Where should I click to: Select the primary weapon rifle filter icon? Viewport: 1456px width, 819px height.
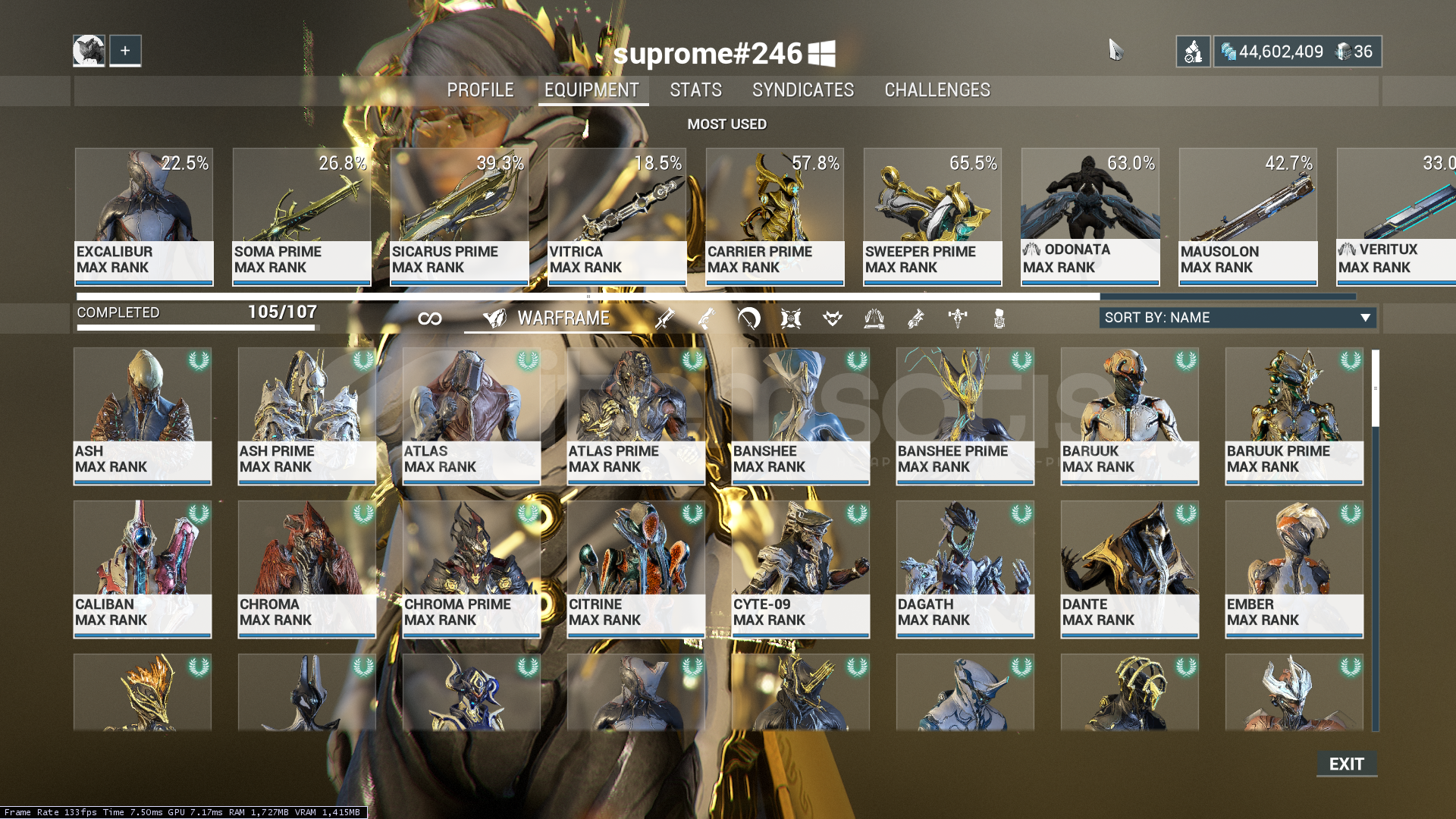coord(665,318)
